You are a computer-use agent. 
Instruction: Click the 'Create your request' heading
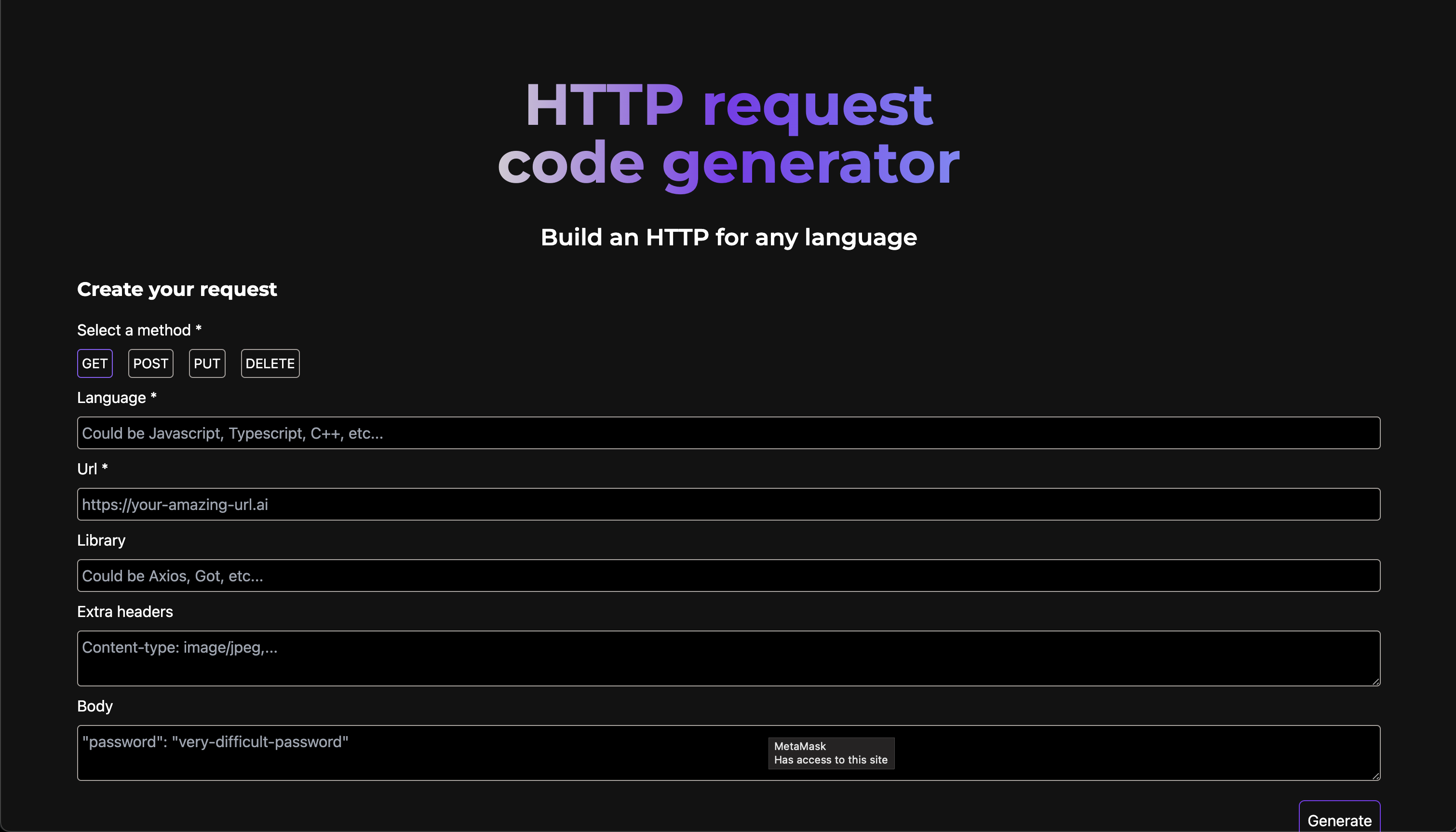coord(176,289)
